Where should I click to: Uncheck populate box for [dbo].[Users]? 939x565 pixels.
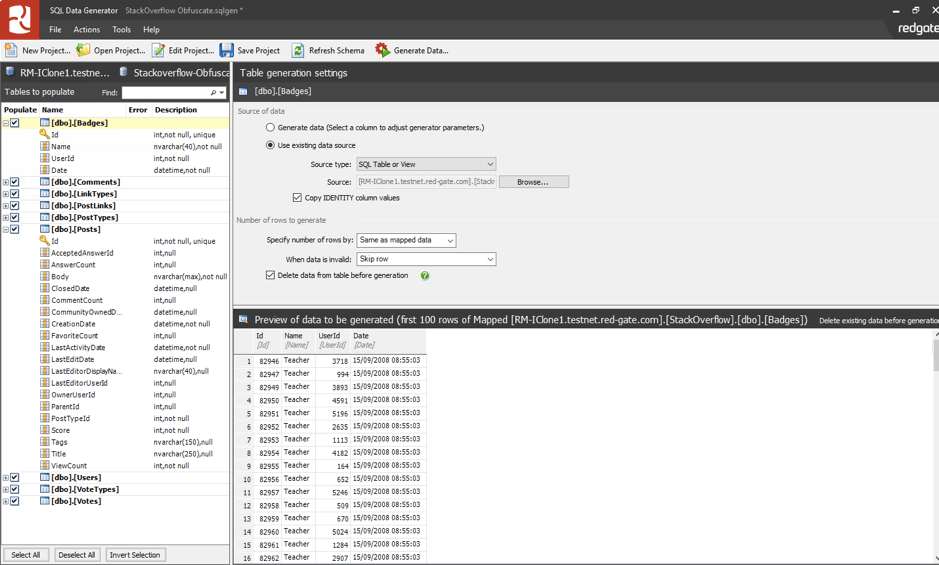[x=14, y=478]
